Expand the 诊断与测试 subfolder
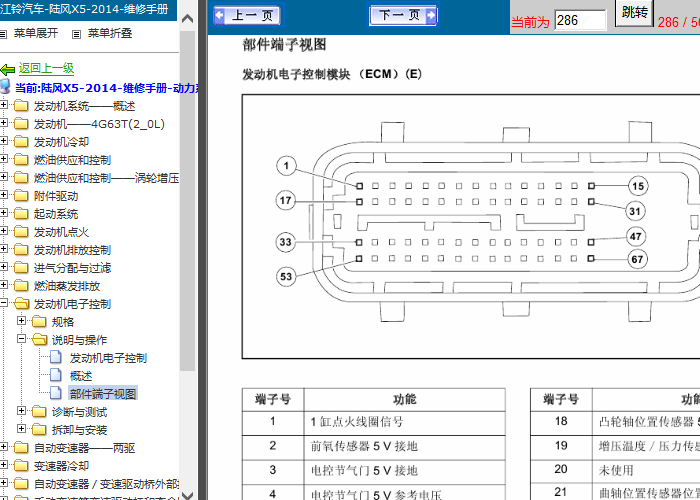 coord(21,411)
